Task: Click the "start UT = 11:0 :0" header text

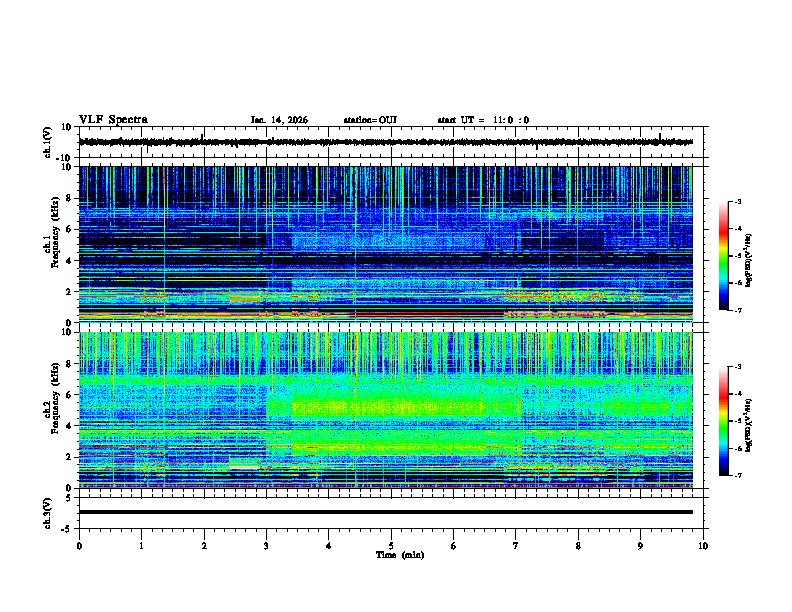Action: 483,120
